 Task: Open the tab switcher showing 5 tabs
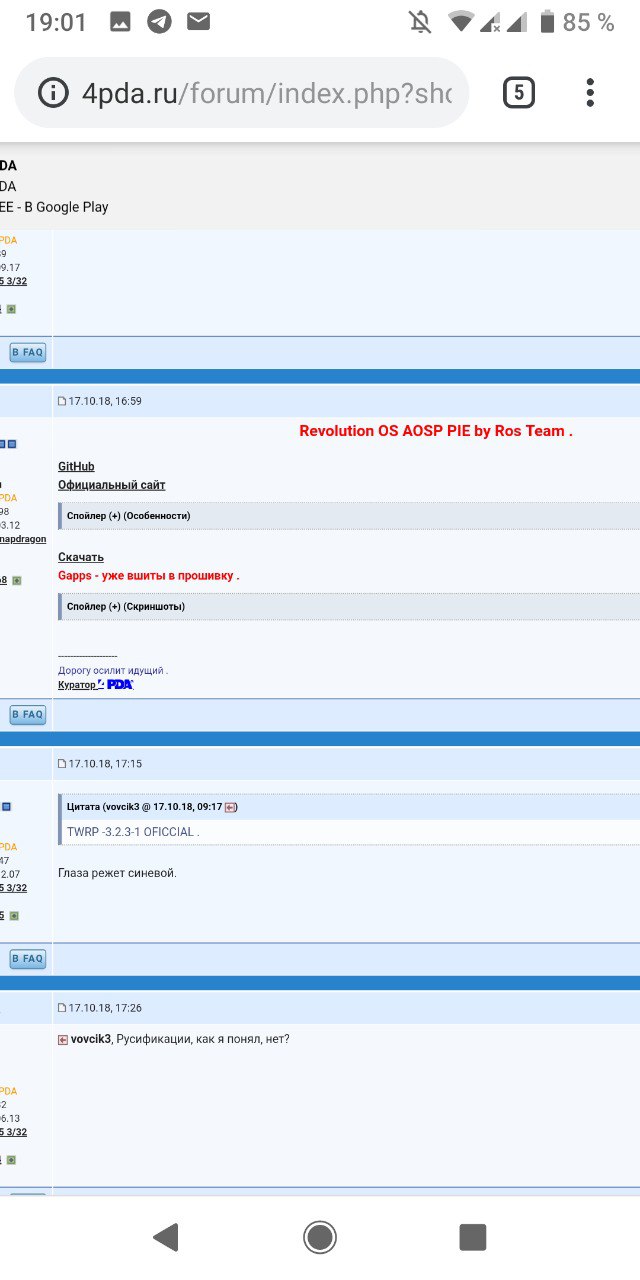pyautogui.click(x=518, y=93)
